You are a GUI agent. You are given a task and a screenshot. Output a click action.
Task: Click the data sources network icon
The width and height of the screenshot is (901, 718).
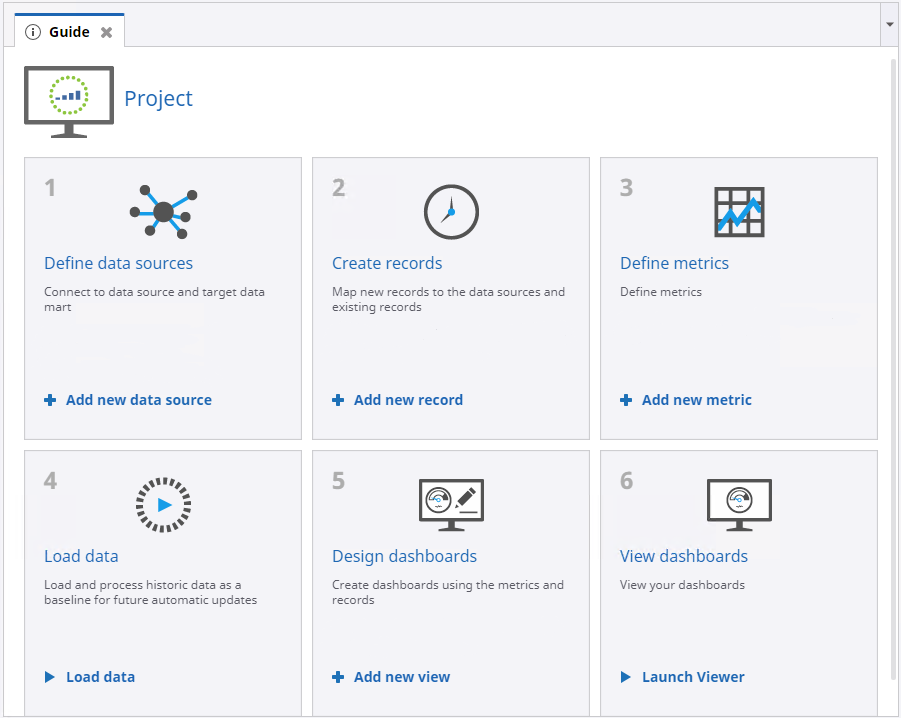coord(164,211)
